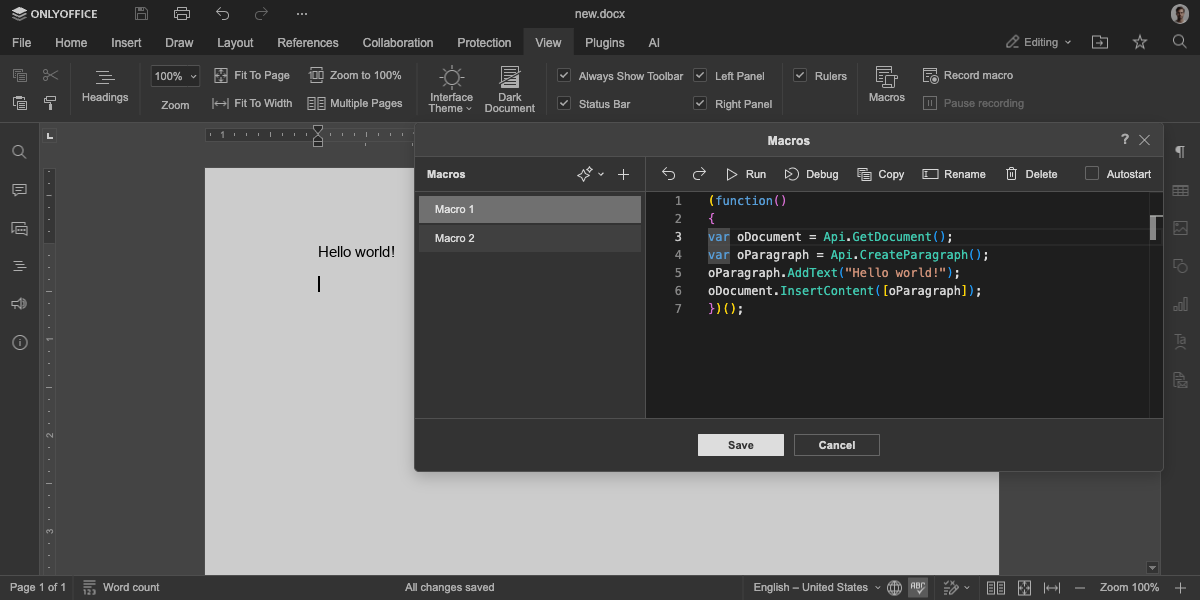This screenshot has height=600, width=1200.
Task: Toggle the Status Bar checkbox
Action: coord(564,103)
